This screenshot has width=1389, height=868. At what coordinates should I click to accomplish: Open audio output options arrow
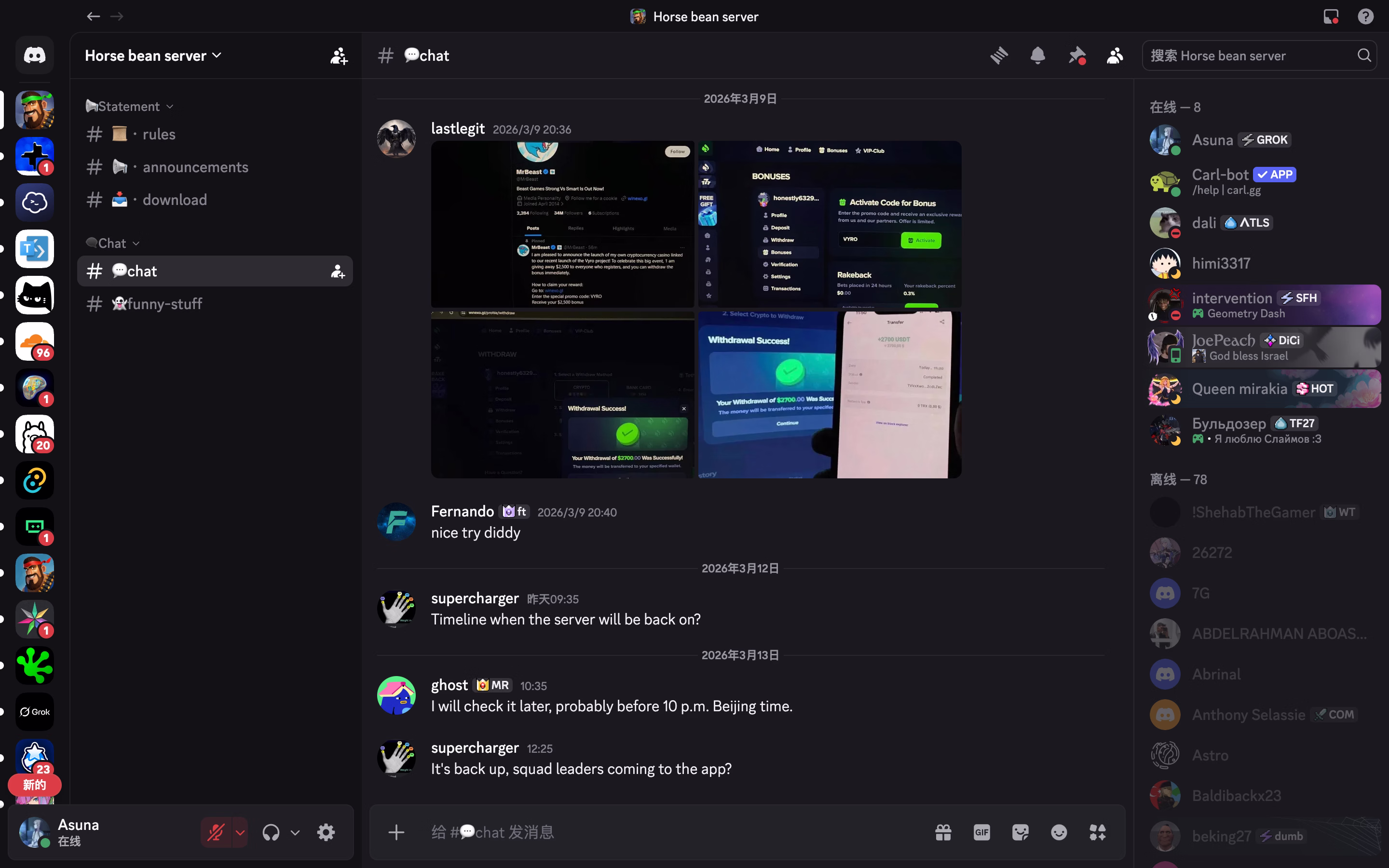coord(295,832)
